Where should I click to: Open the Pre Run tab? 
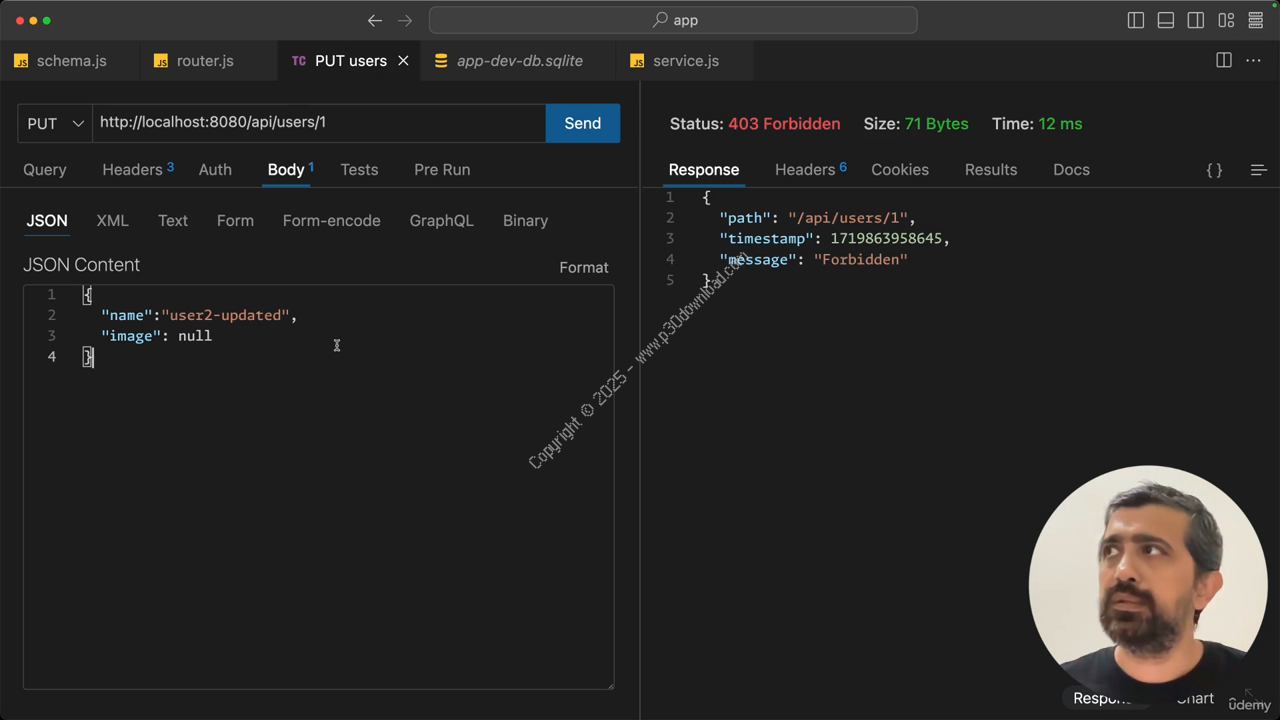coord(442,170)
